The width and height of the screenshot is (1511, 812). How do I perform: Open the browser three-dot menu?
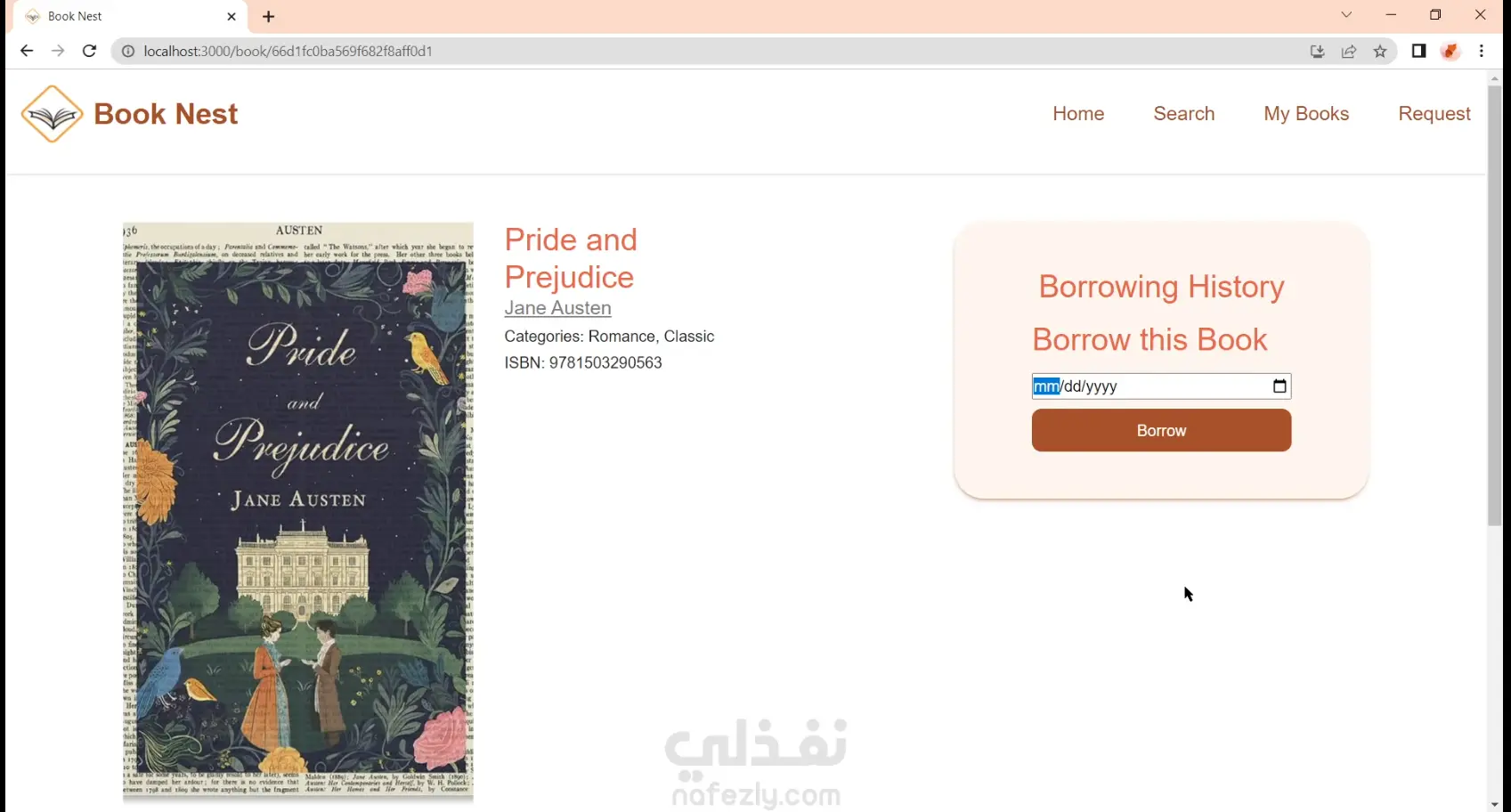pyautogui.click(x=1482, y=51)
